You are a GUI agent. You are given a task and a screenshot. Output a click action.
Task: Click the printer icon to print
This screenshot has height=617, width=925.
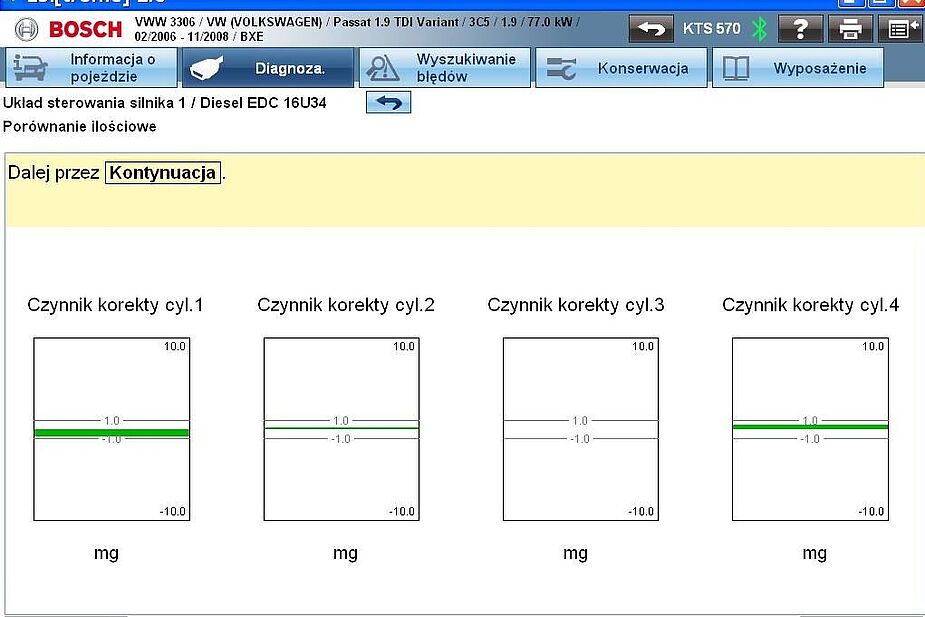pos(850,28)
